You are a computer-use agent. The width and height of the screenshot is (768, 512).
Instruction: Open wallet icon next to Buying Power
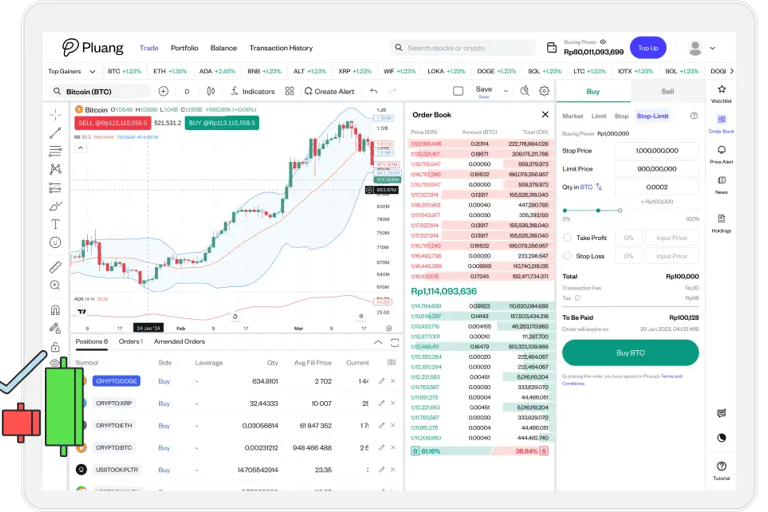coord(552,48)
